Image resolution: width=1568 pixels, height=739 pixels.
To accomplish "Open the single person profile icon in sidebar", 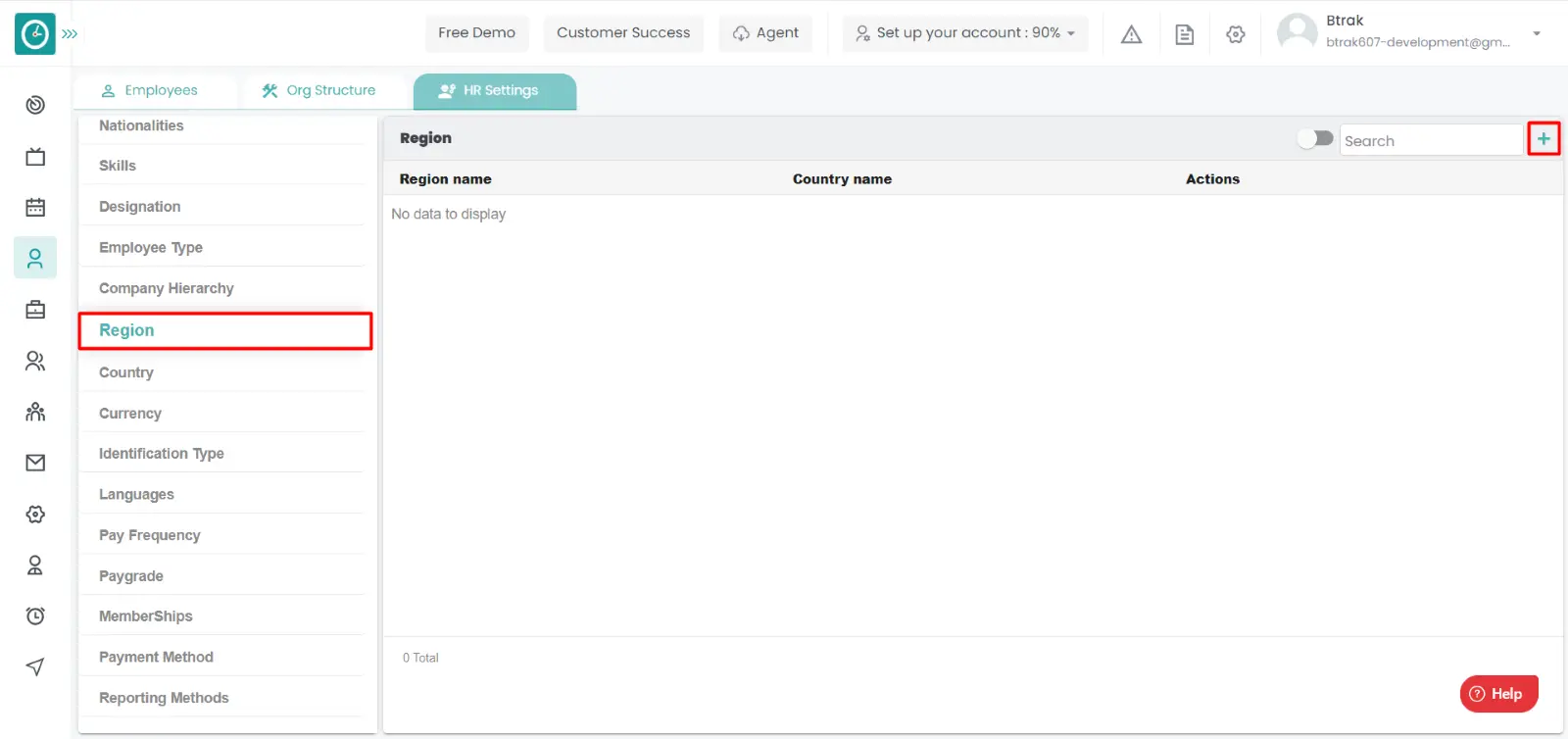I will tap(35, 565).
